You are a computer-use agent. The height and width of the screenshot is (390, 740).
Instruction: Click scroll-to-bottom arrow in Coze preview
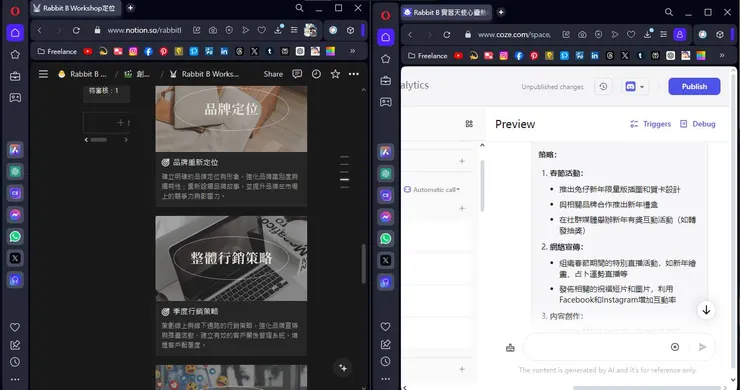coord(706,310)
